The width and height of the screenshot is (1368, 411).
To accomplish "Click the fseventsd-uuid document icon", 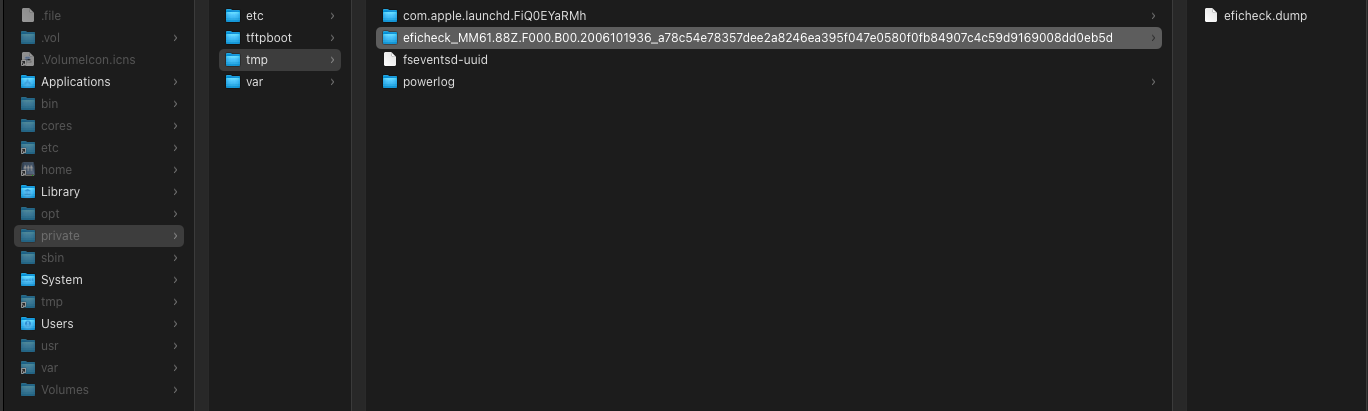I will tap(390, 60).
